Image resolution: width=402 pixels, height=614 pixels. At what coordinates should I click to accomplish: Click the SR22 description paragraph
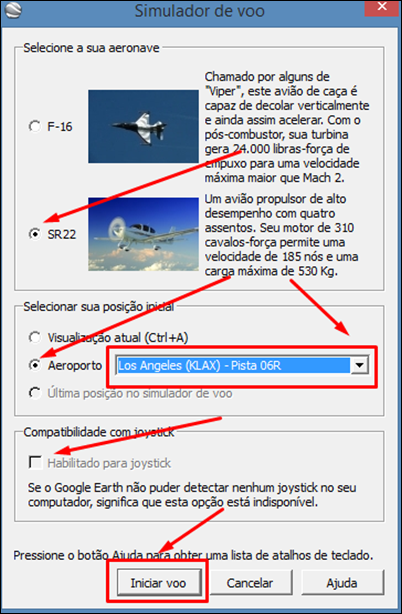pos(281,235)
